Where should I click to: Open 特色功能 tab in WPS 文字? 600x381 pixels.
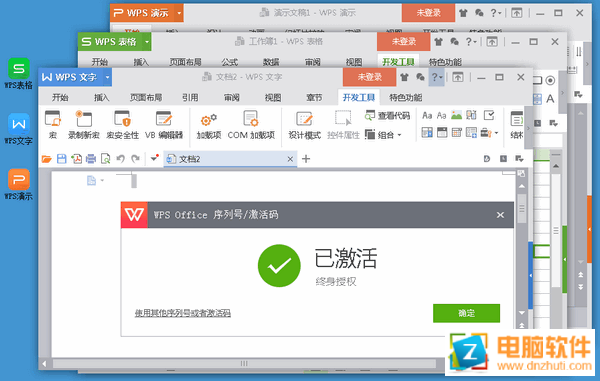point(406,98)
